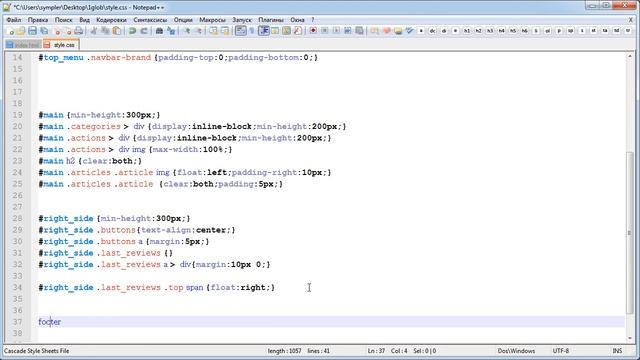Image resolution: width=640 pixels, height=360 pixels.
Task: Click the h1 tag toolbar button
Action: pyautogui.click(x=467, y=31)
